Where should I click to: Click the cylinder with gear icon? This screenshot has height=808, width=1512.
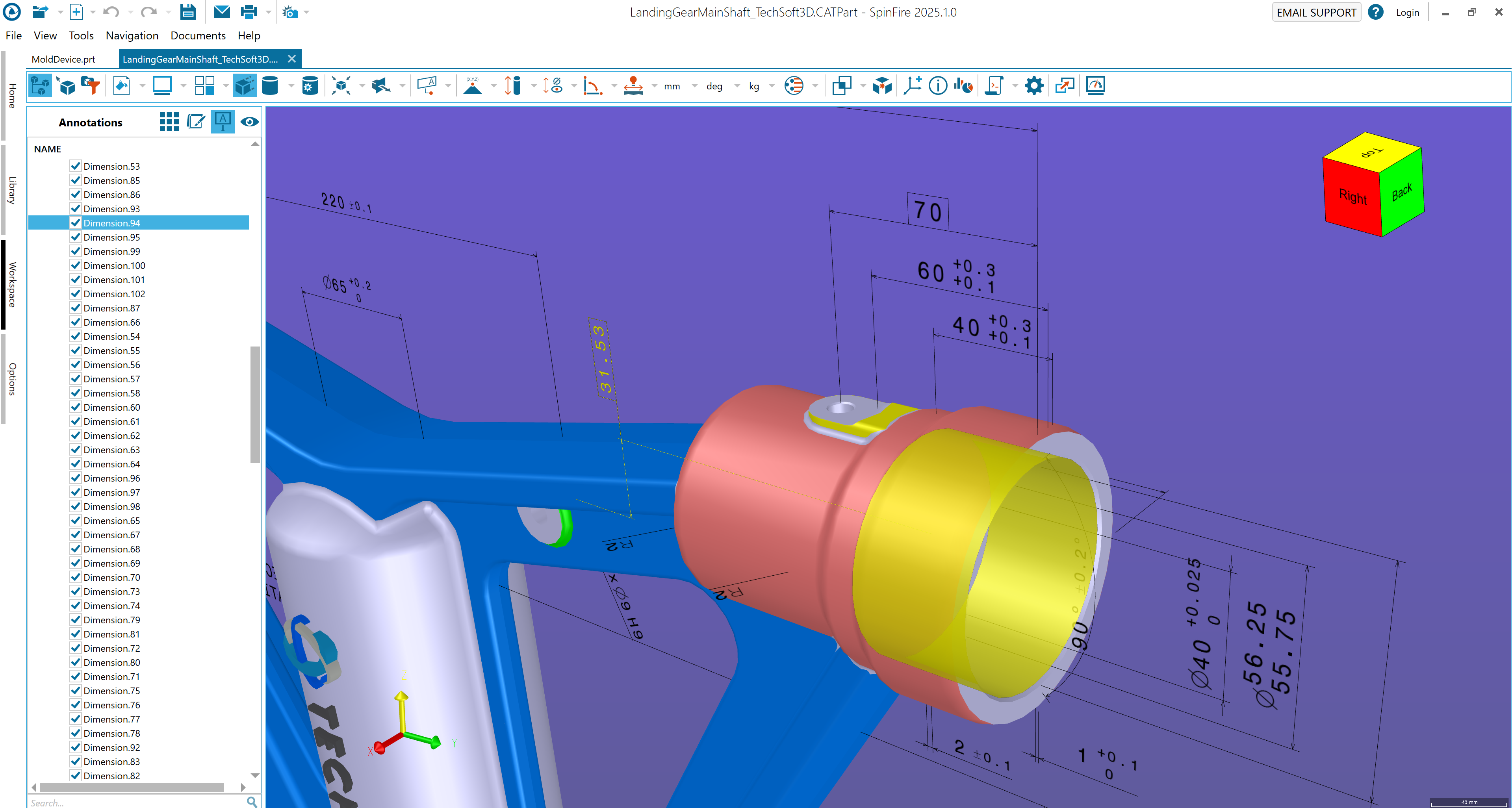[x=309, y=86]
